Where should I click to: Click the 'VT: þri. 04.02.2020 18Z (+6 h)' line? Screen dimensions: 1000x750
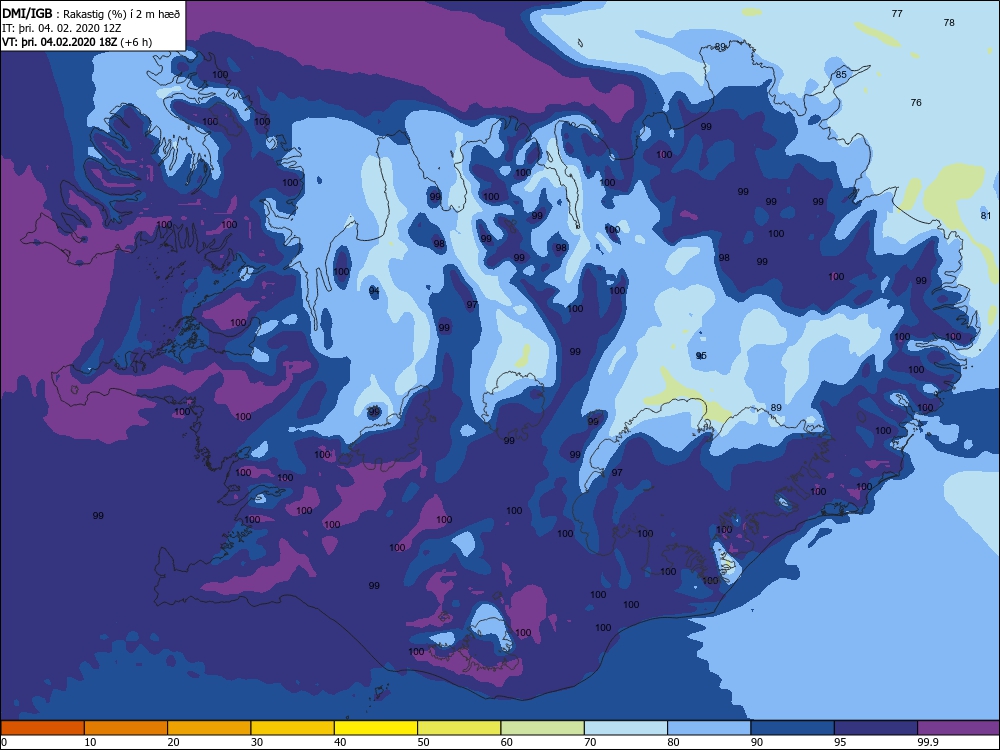tap(77, 42)
